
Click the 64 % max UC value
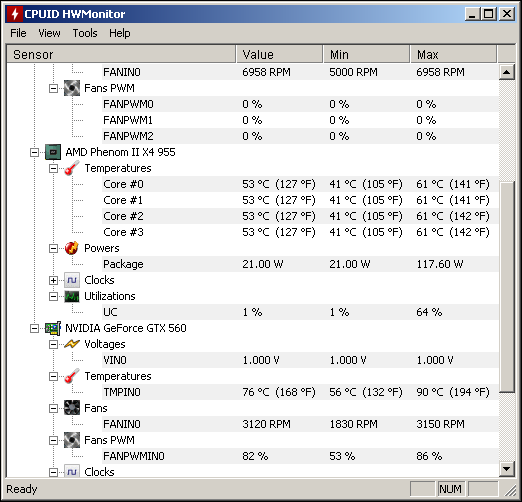(429, 312)
